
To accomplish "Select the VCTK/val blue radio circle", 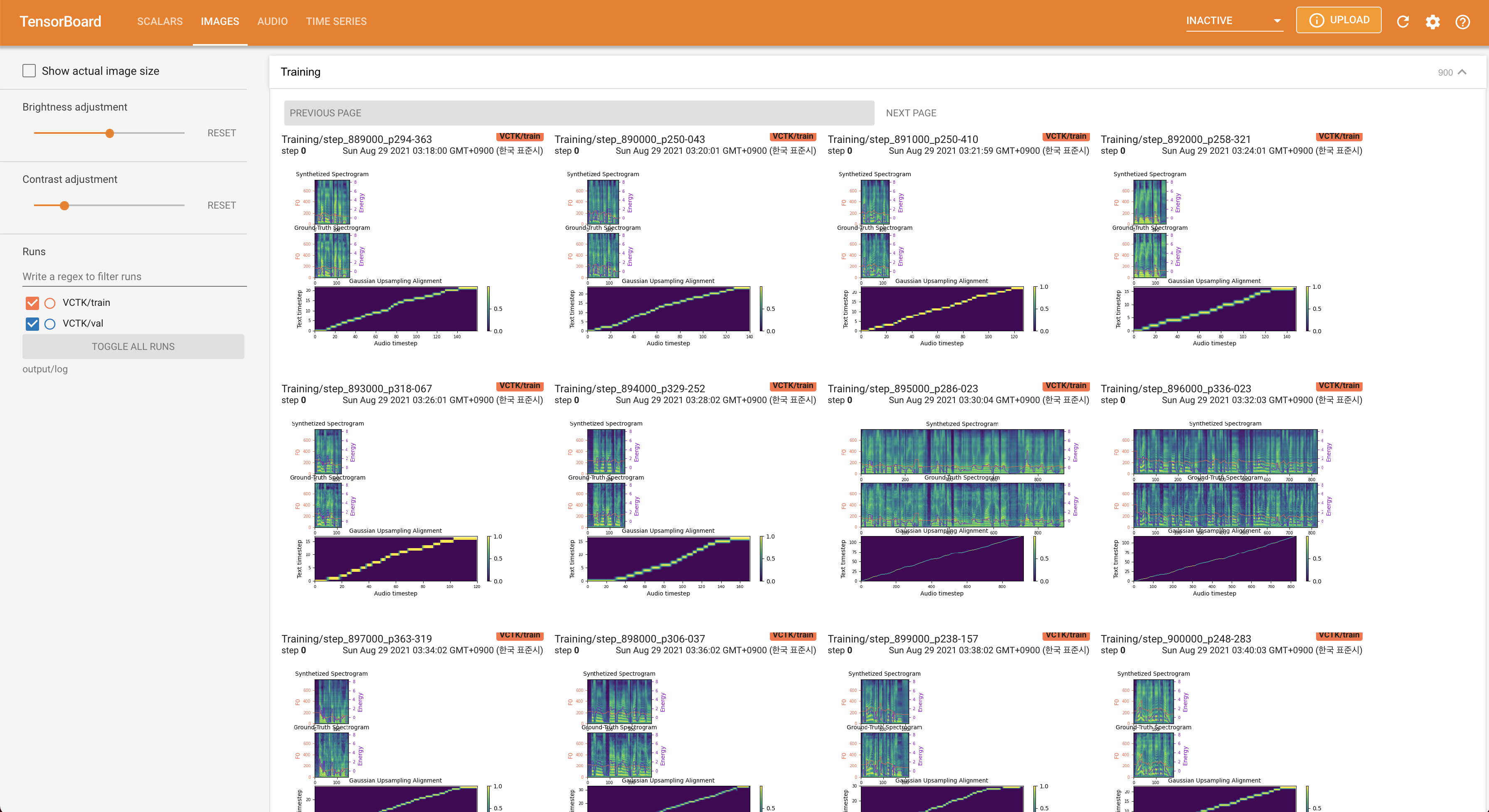I will [x=50, y=324].
